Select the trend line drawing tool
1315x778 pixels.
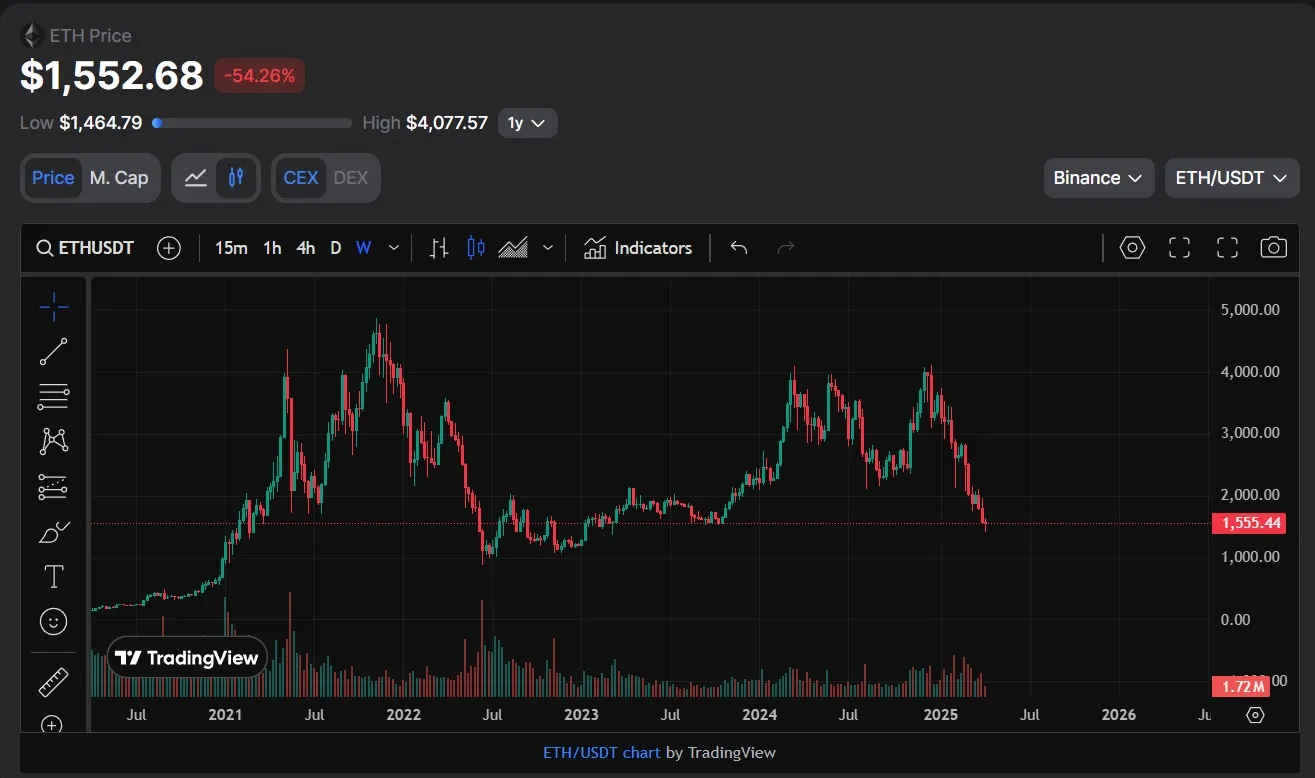click(x=53, y=352)
